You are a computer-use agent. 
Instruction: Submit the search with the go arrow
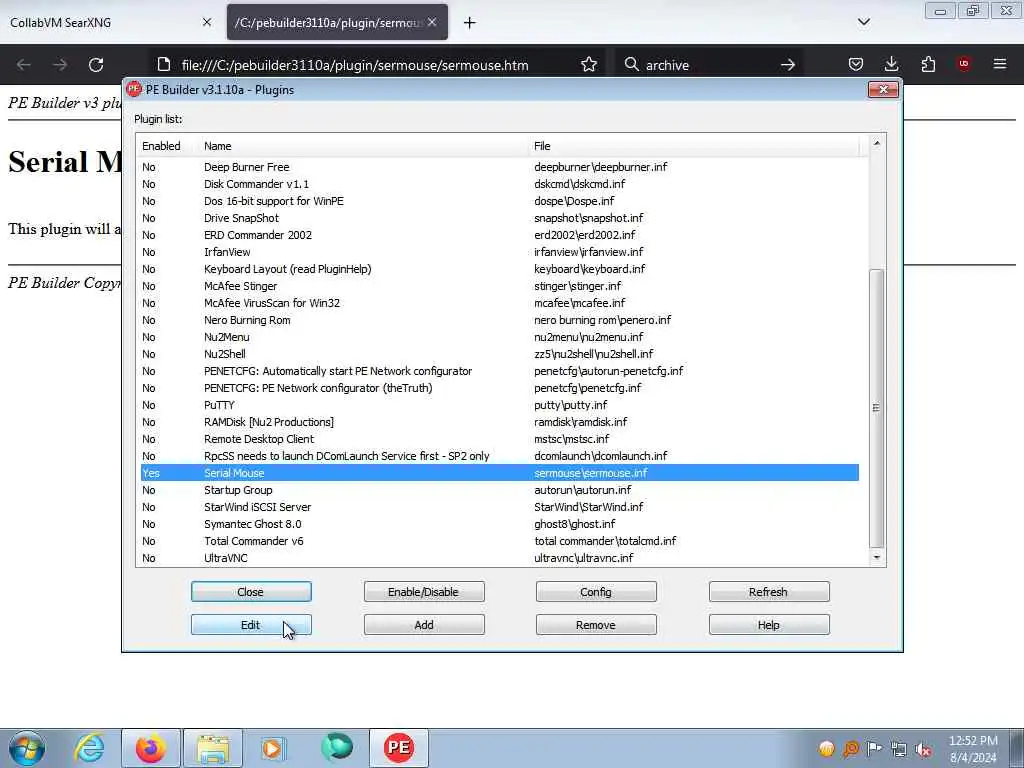point(788,65)
